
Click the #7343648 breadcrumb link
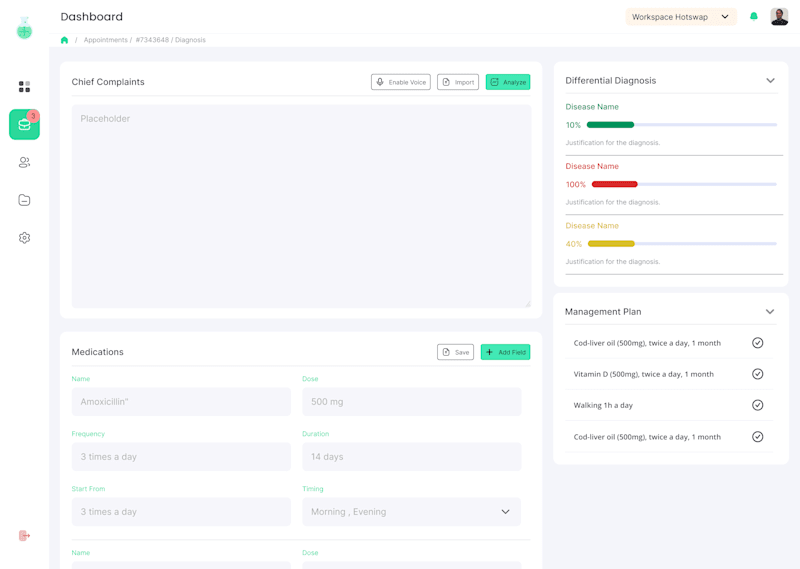(152, 40)
